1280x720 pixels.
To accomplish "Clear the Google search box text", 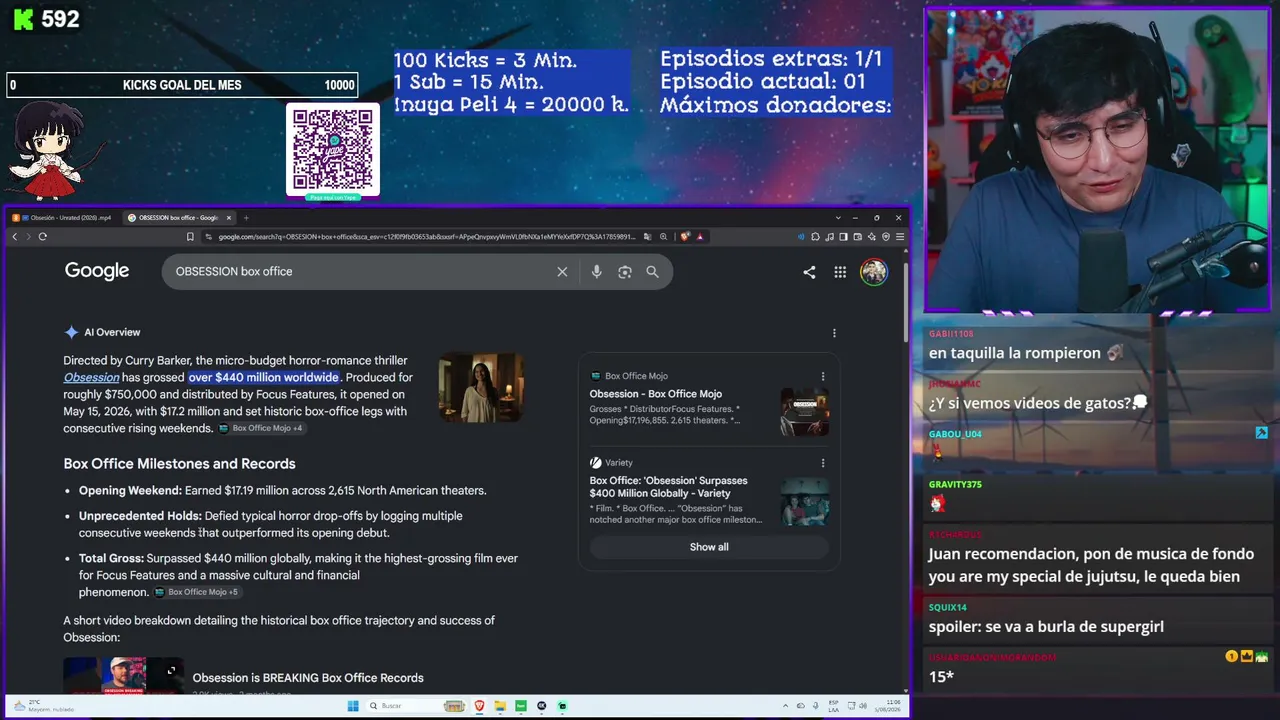I will (562, 272).
